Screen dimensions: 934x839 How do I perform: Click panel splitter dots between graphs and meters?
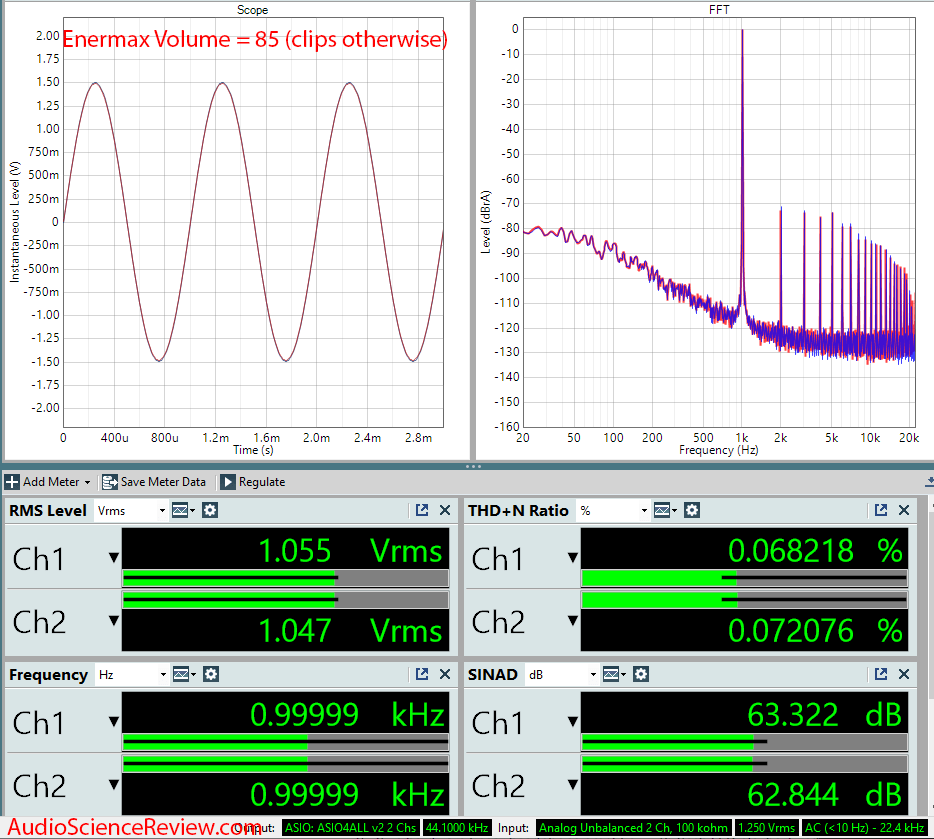tap(473, 466)
